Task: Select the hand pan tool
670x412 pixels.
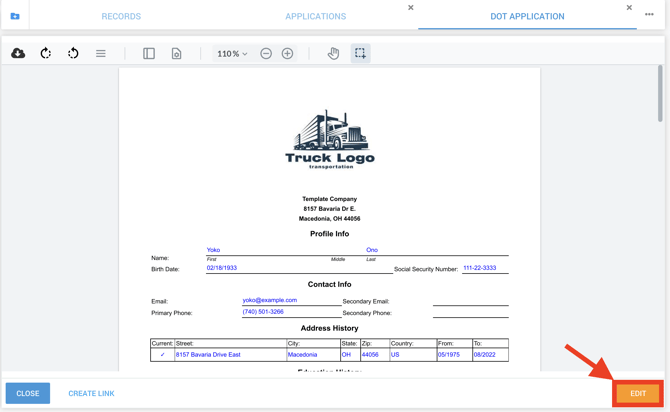Action: [x=333, y=53]
